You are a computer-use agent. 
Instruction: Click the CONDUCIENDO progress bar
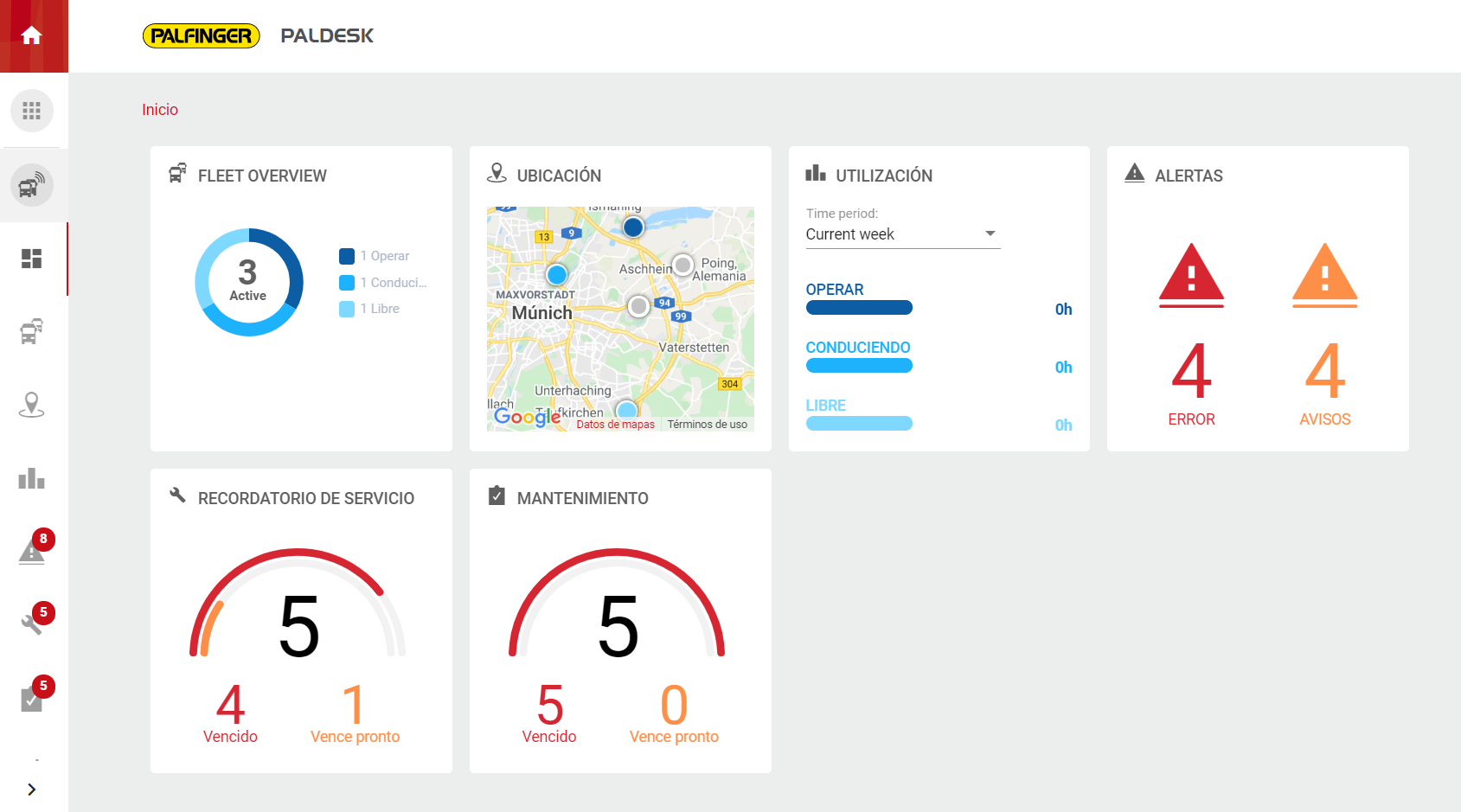coord(858,365)
